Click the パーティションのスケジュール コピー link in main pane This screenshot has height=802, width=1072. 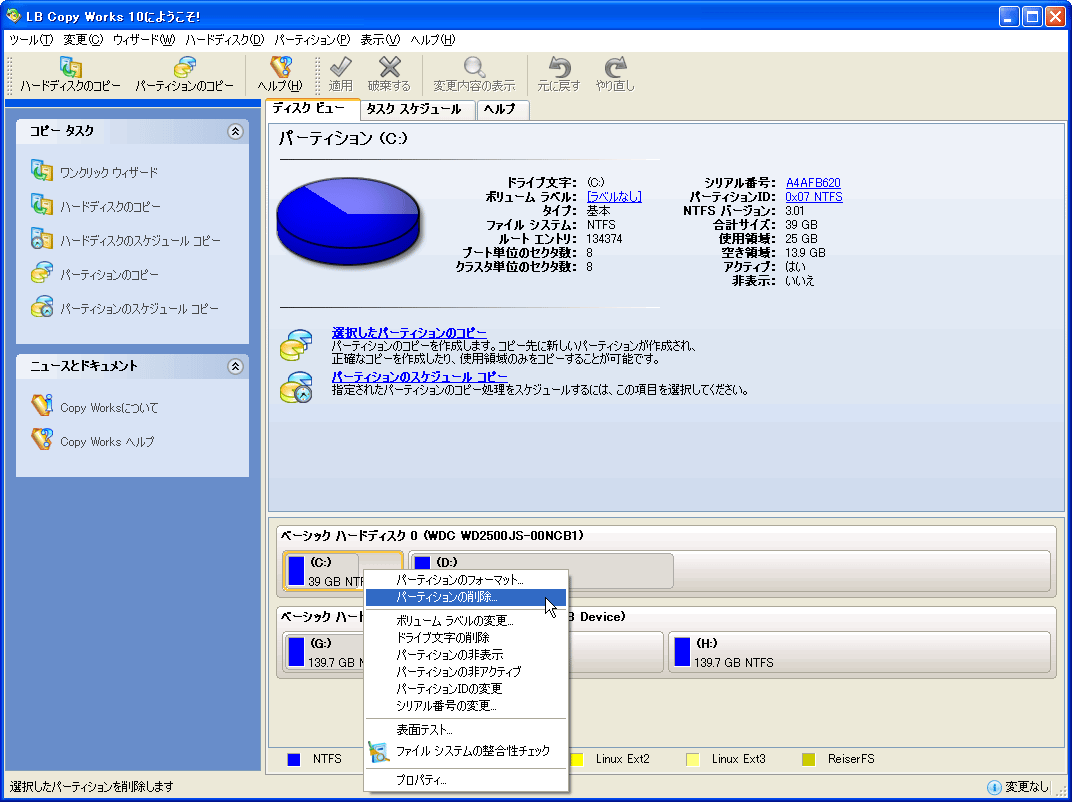click(x=420, y=377)
